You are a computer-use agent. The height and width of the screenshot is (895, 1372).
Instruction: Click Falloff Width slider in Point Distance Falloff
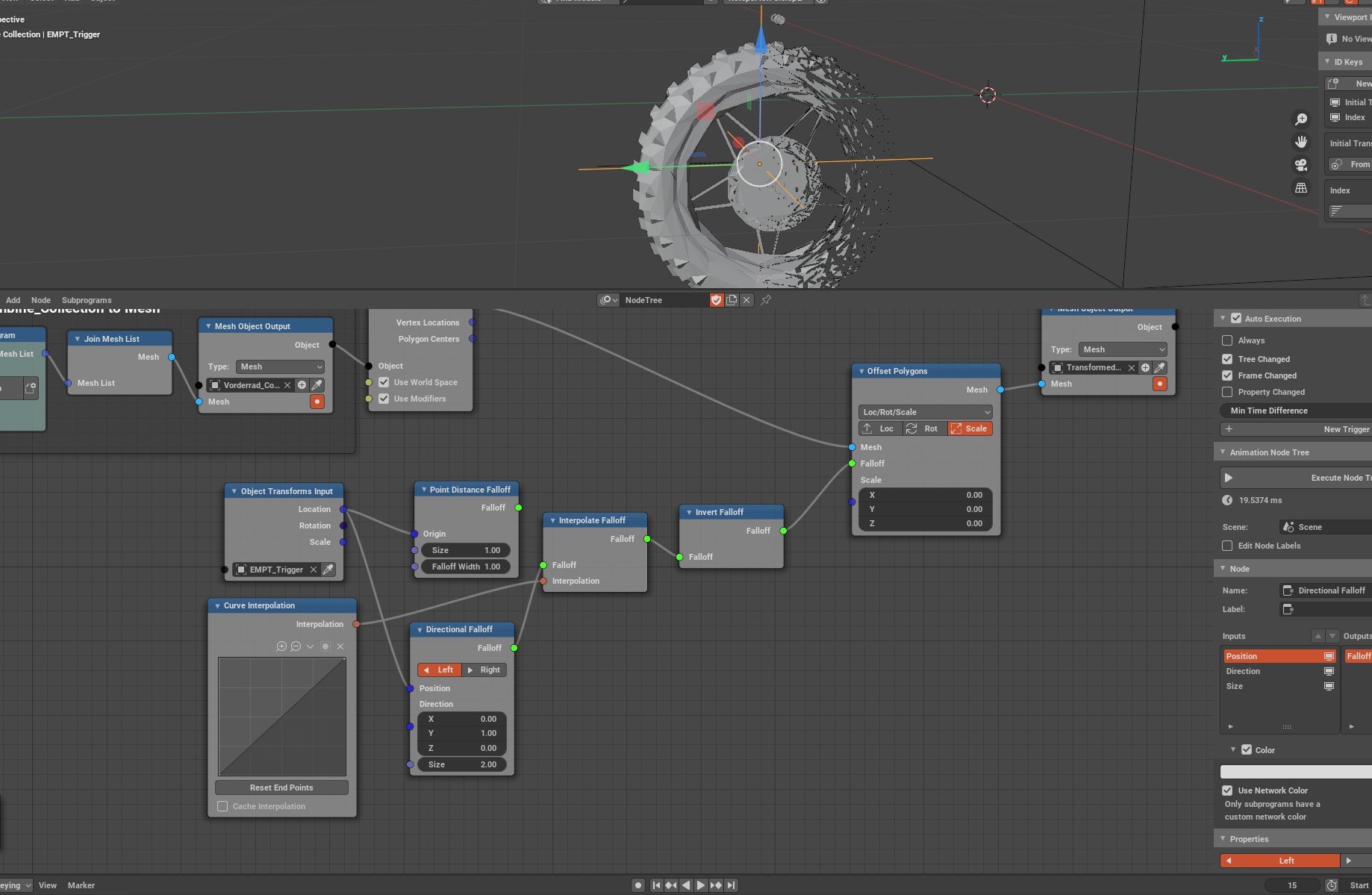(465, 567)
